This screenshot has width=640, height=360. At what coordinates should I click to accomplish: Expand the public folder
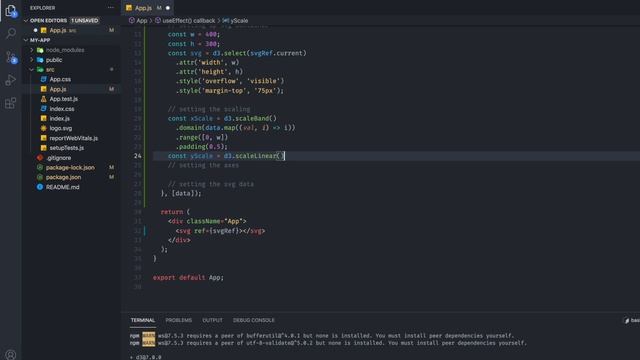[32, 60]
